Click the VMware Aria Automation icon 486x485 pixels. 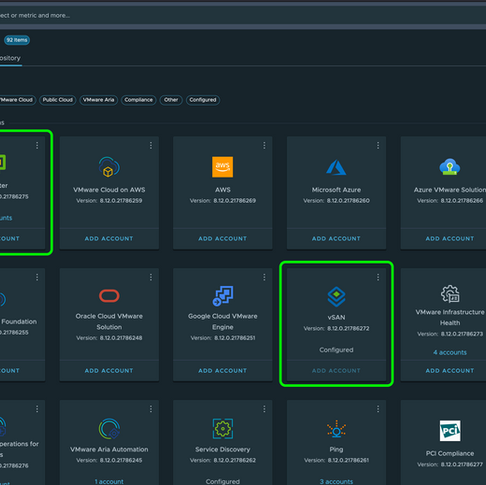click(109, 429)
